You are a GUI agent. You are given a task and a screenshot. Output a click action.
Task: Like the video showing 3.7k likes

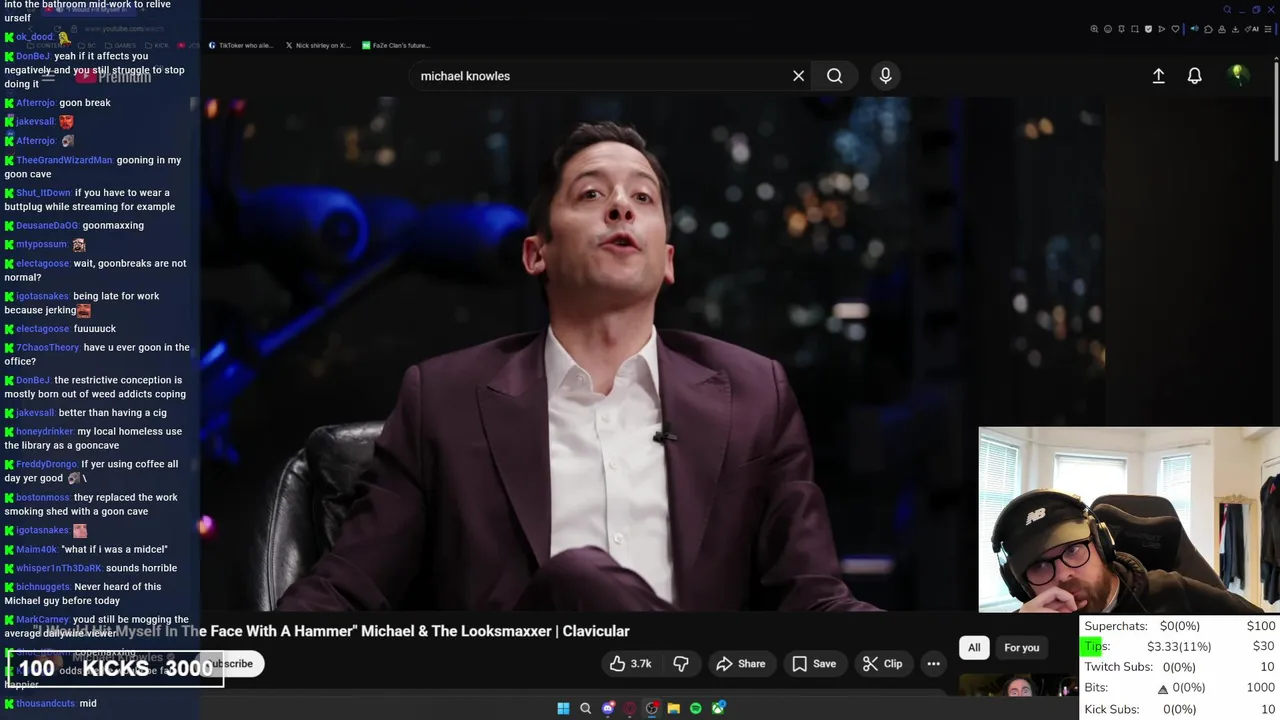(630, 663)
